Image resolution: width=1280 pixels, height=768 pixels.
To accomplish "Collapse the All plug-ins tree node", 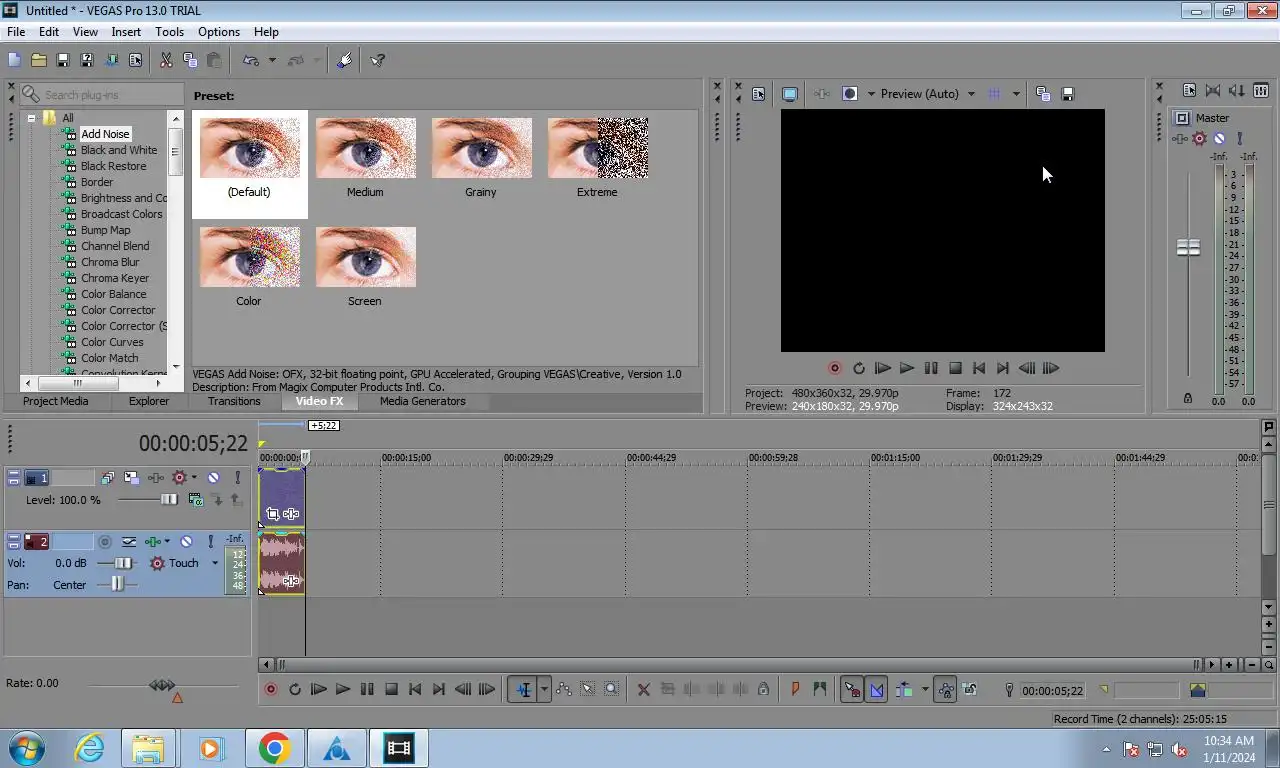I will [31, 118].
